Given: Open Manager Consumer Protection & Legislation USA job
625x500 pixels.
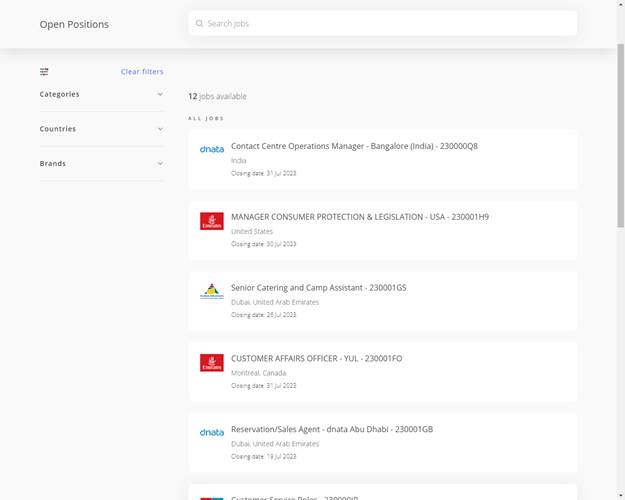Looking at the screenshot, I should (360, 217).
